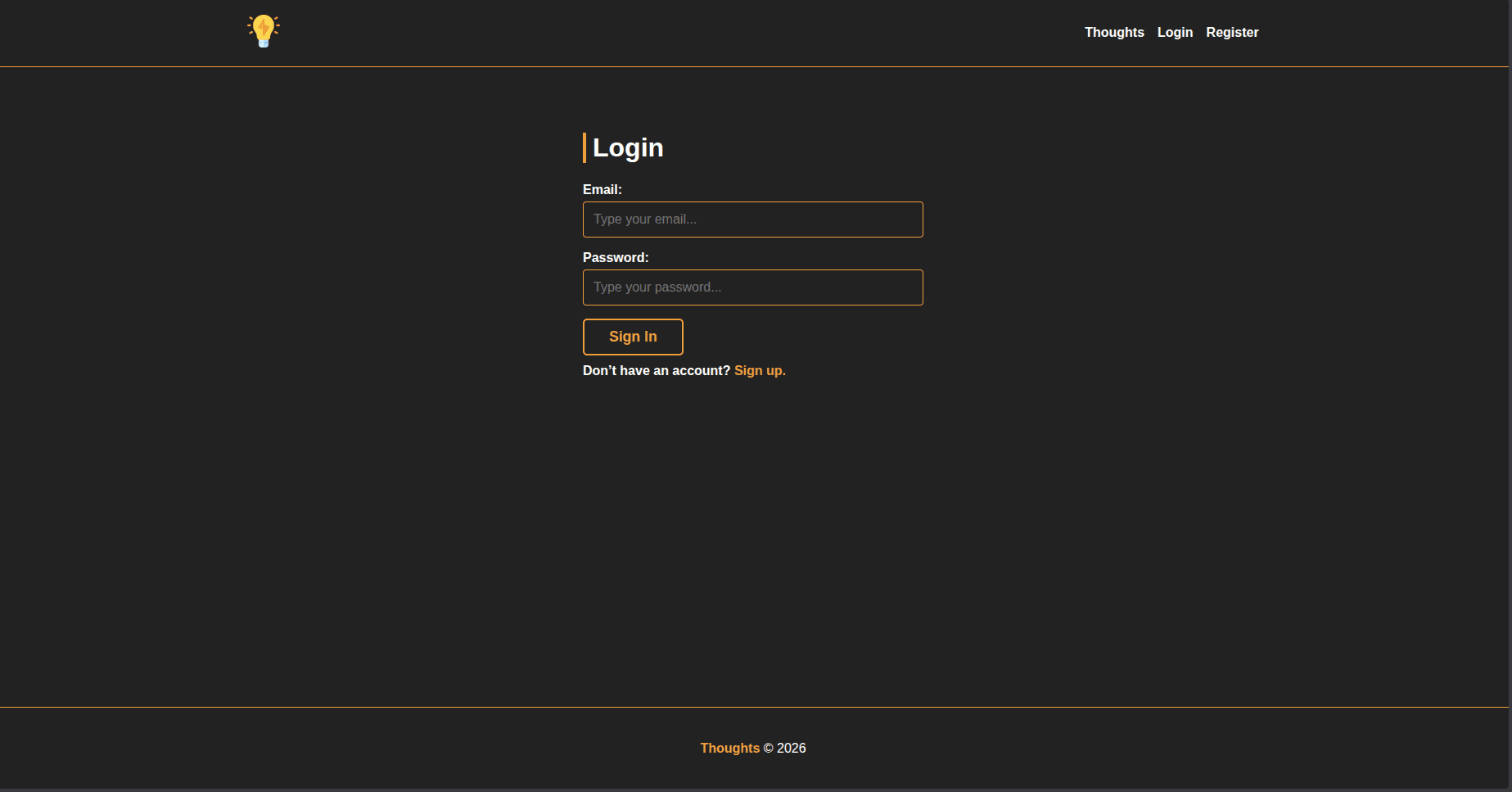Focus the Password input field

(752, 287)
